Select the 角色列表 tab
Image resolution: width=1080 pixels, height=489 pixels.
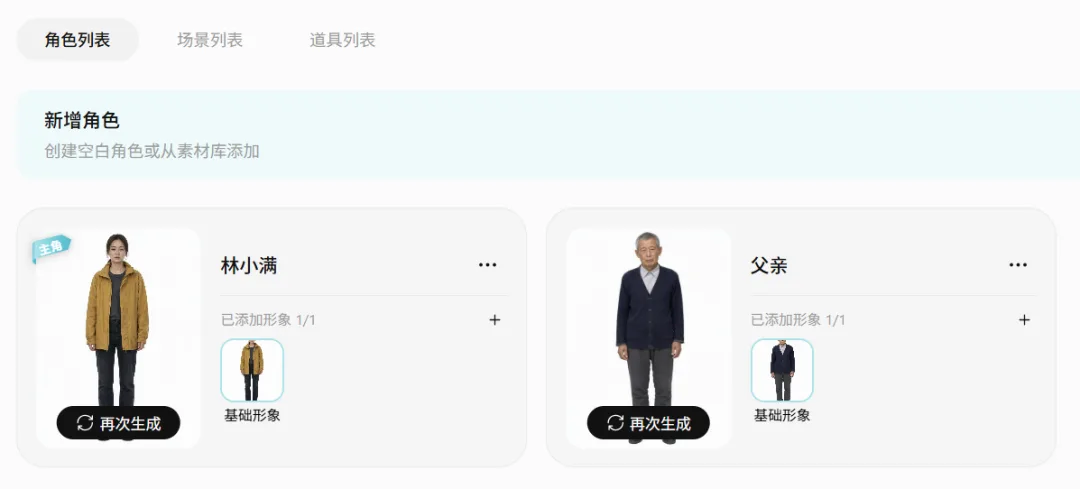78,40
